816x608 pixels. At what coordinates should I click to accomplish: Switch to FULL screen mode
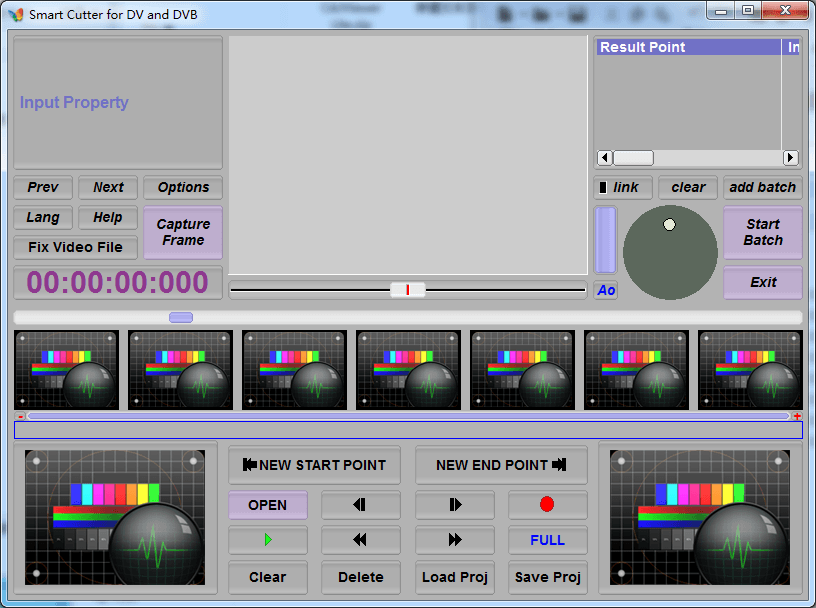(547, 540)
